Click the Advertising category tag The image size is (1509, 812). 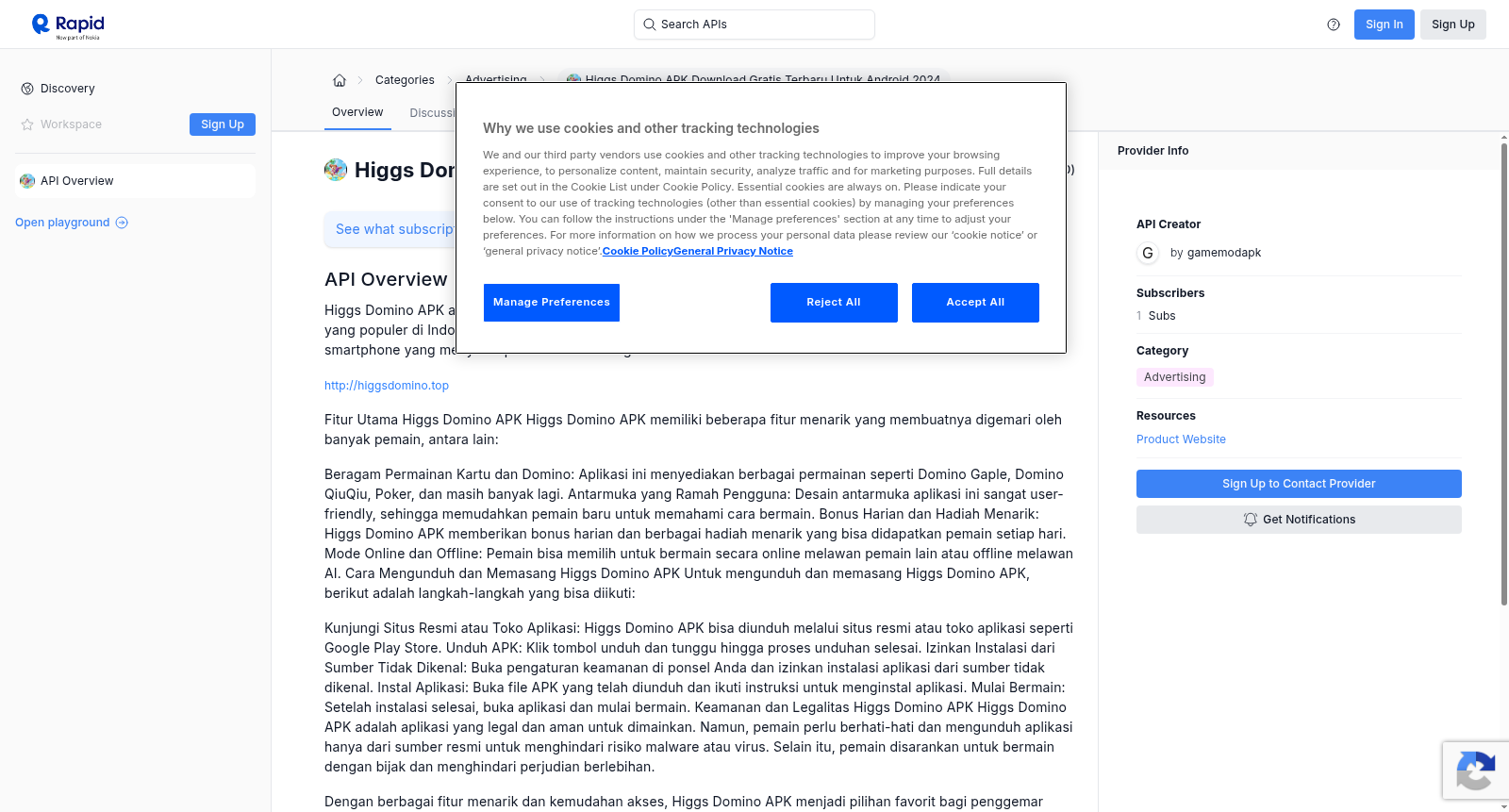click(1174, 377)
